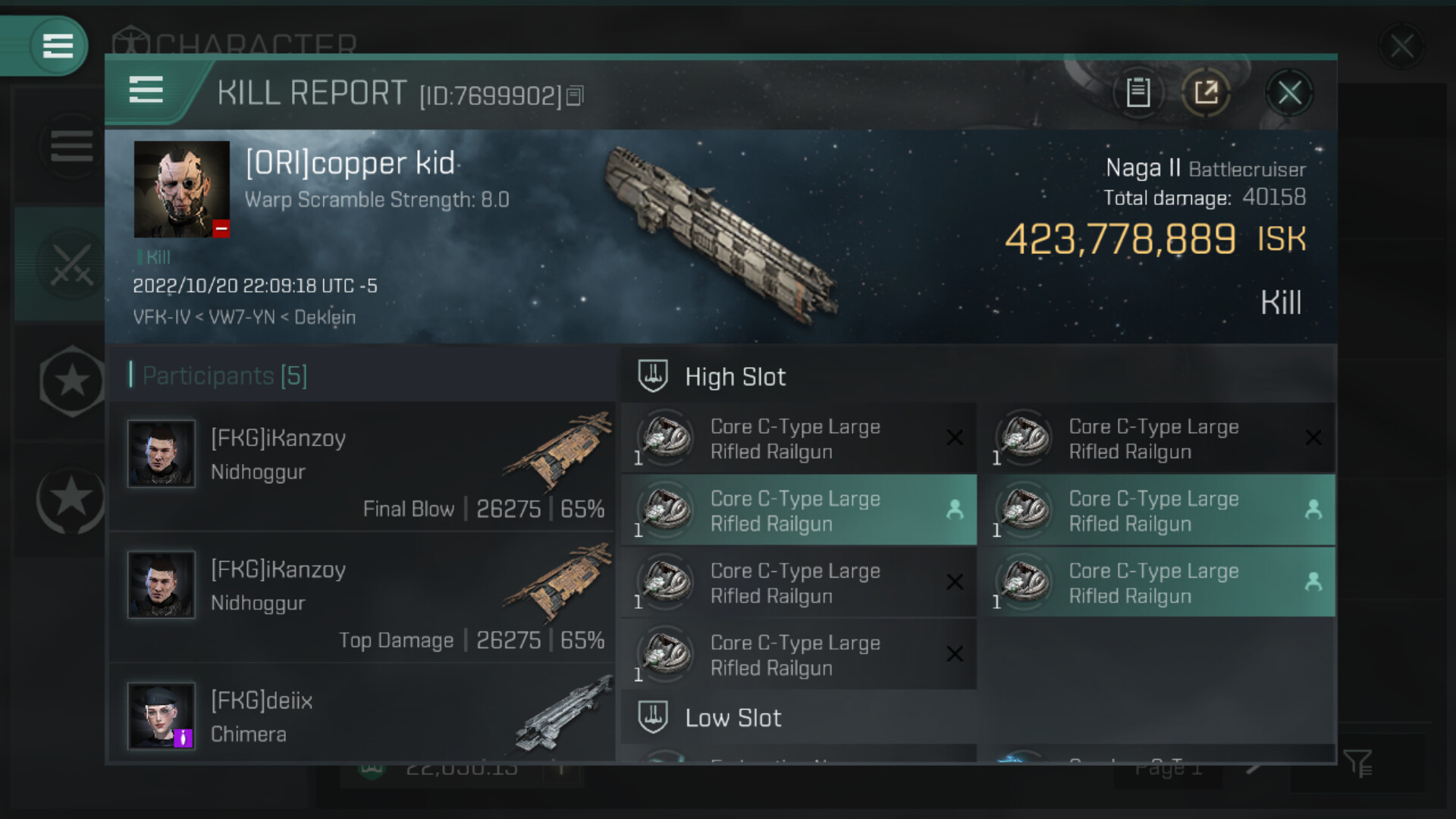Click the filter icon at bottom right
Screen dimensions: 1456x819
[x=1357, y=763]
